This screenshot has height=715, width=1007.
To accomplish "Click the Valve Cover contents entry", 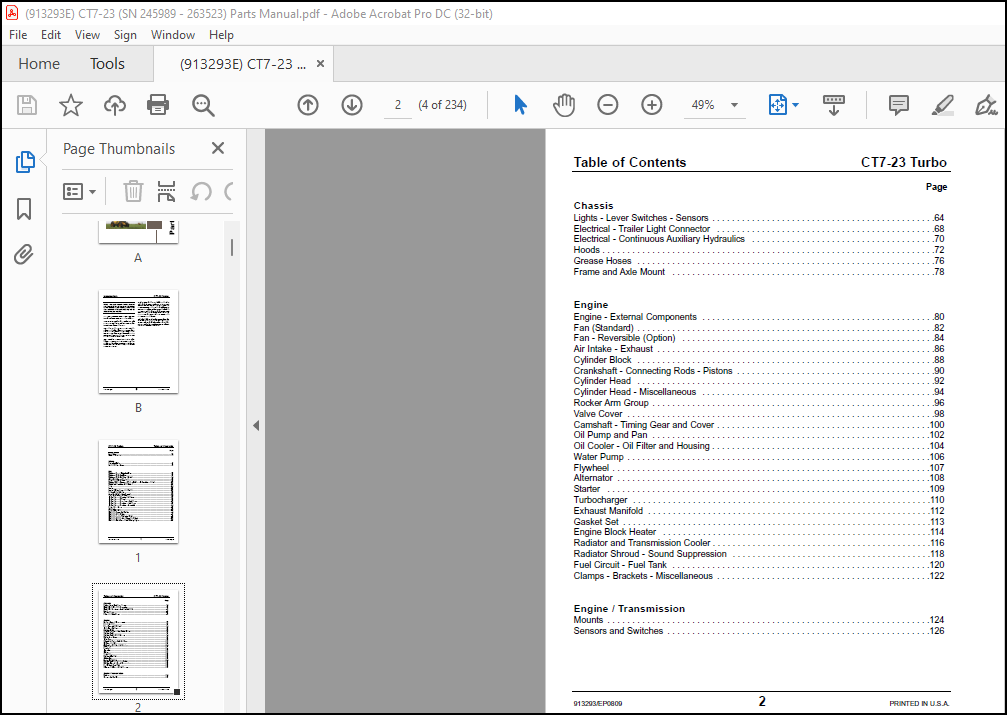I will click(758, 414).
